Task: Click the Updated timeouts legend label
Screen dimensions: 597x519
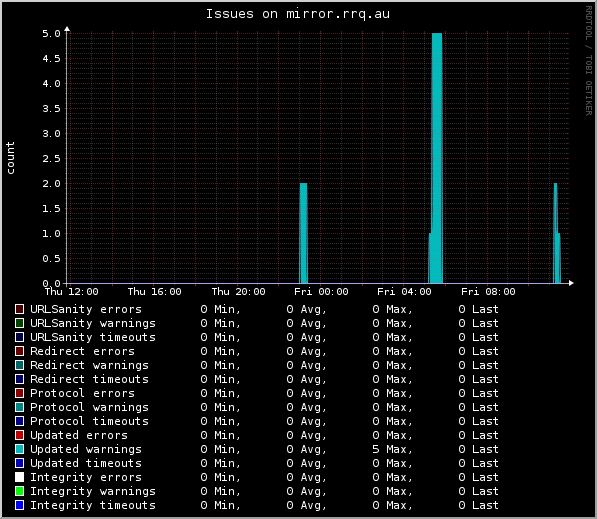Action: click(86, 463)
